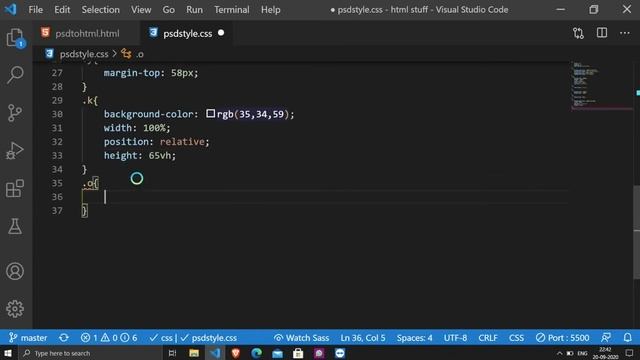Image resolution: width=640 pixels, height=360 pixels.
Task: Click the VS Code icon on taskbar
Action: click(215, 353)
